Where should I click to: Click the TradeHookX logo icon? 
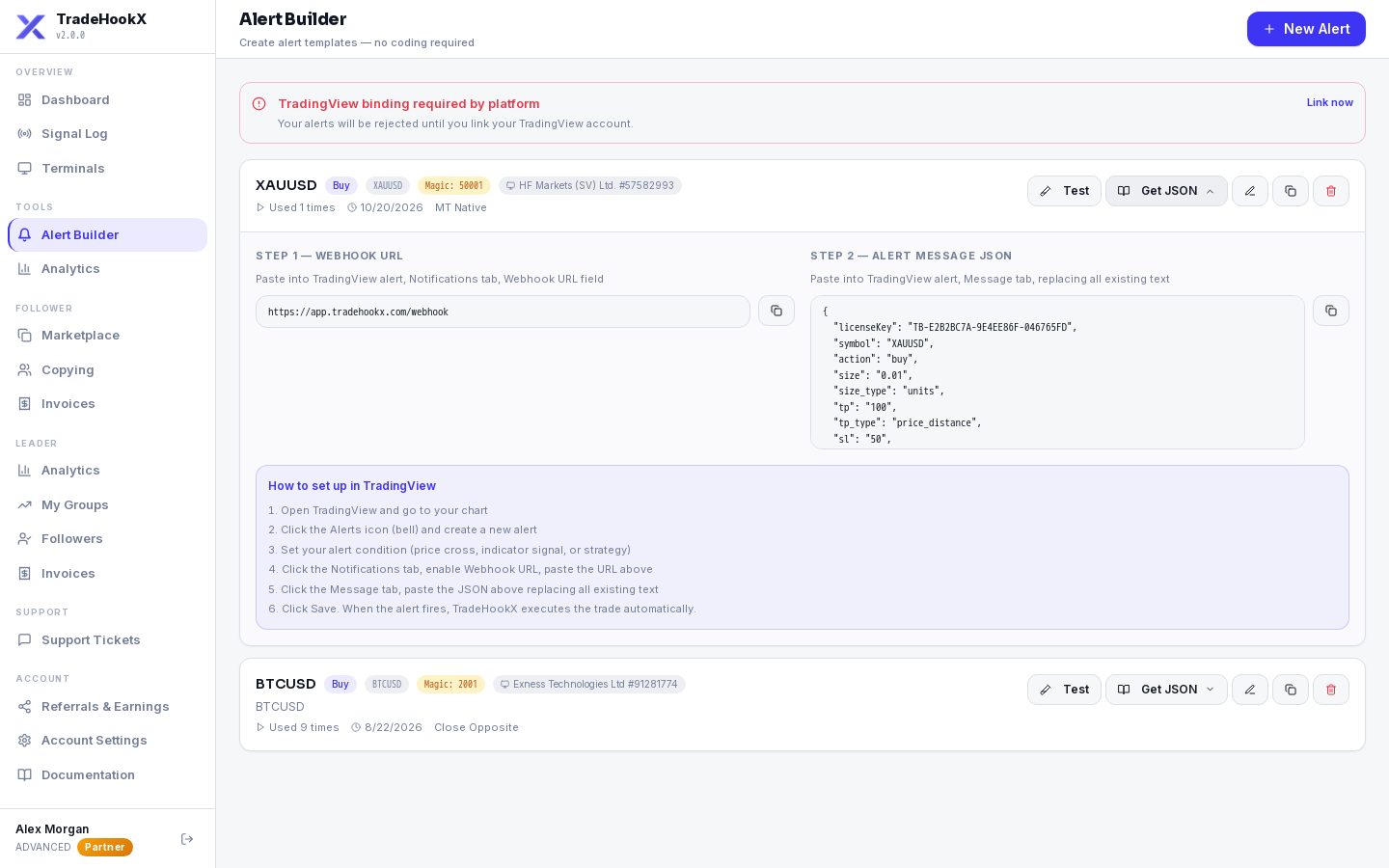tap(31, 27)
